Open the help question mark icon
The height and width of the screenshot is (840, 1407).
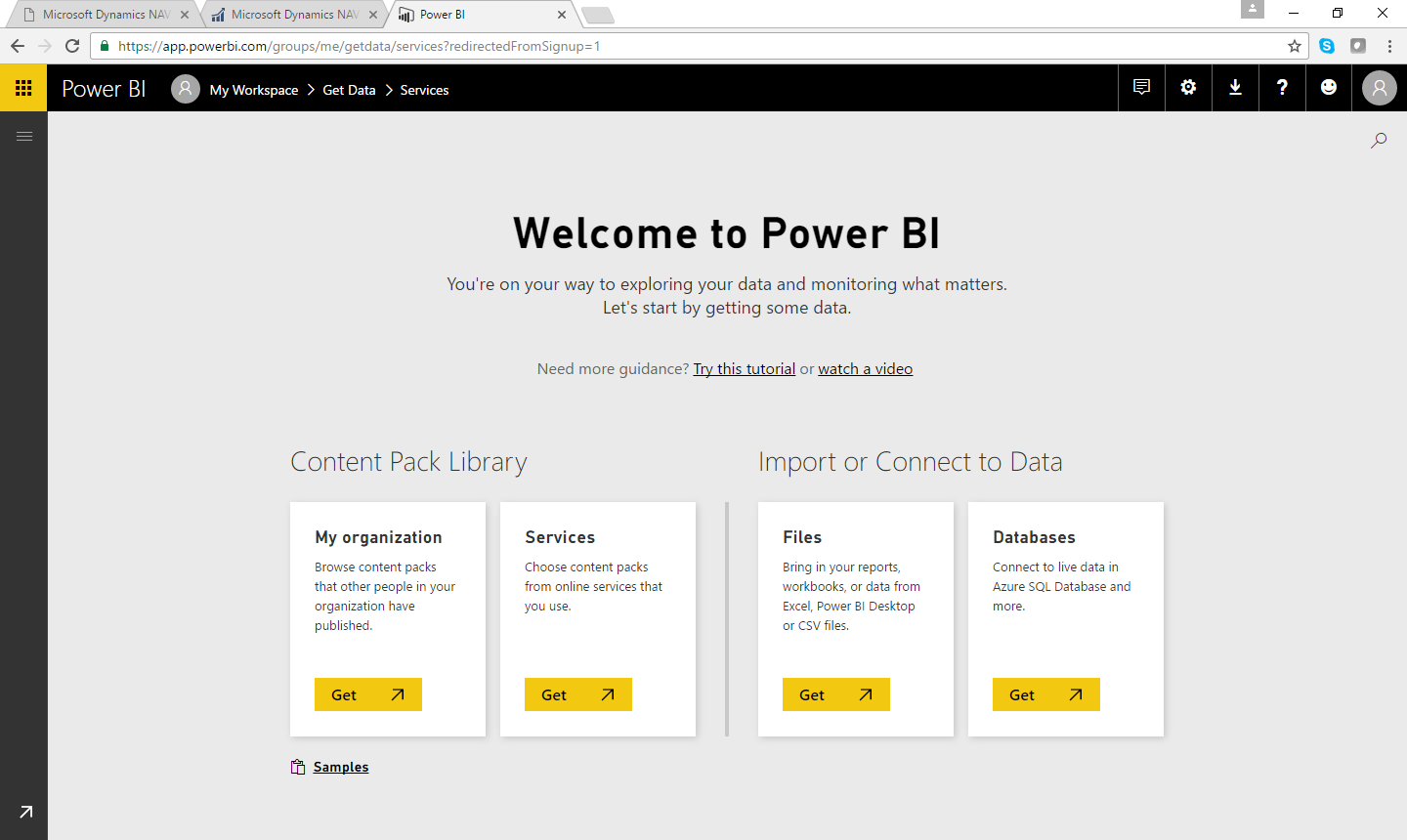tap(1282, 88)
